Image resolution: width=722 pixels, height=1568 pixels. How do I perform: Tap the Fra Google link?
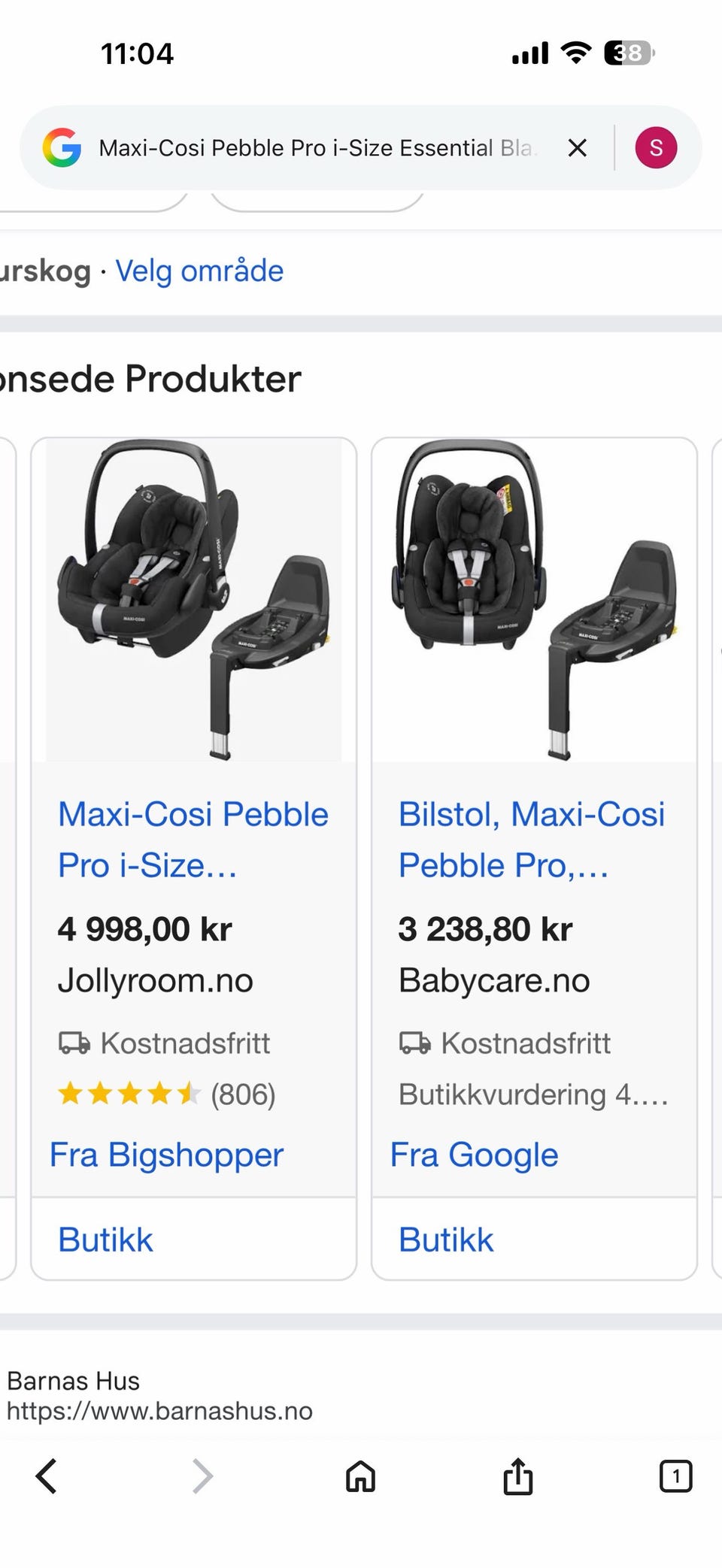tap(474, 1155)
